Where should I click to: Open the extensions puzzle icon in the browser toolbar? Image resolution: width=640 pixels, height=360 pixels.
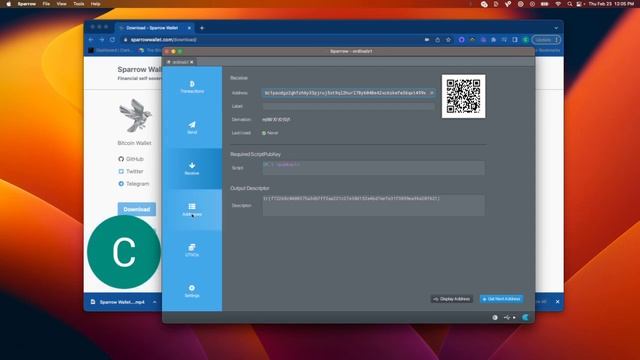coord(493,40)
